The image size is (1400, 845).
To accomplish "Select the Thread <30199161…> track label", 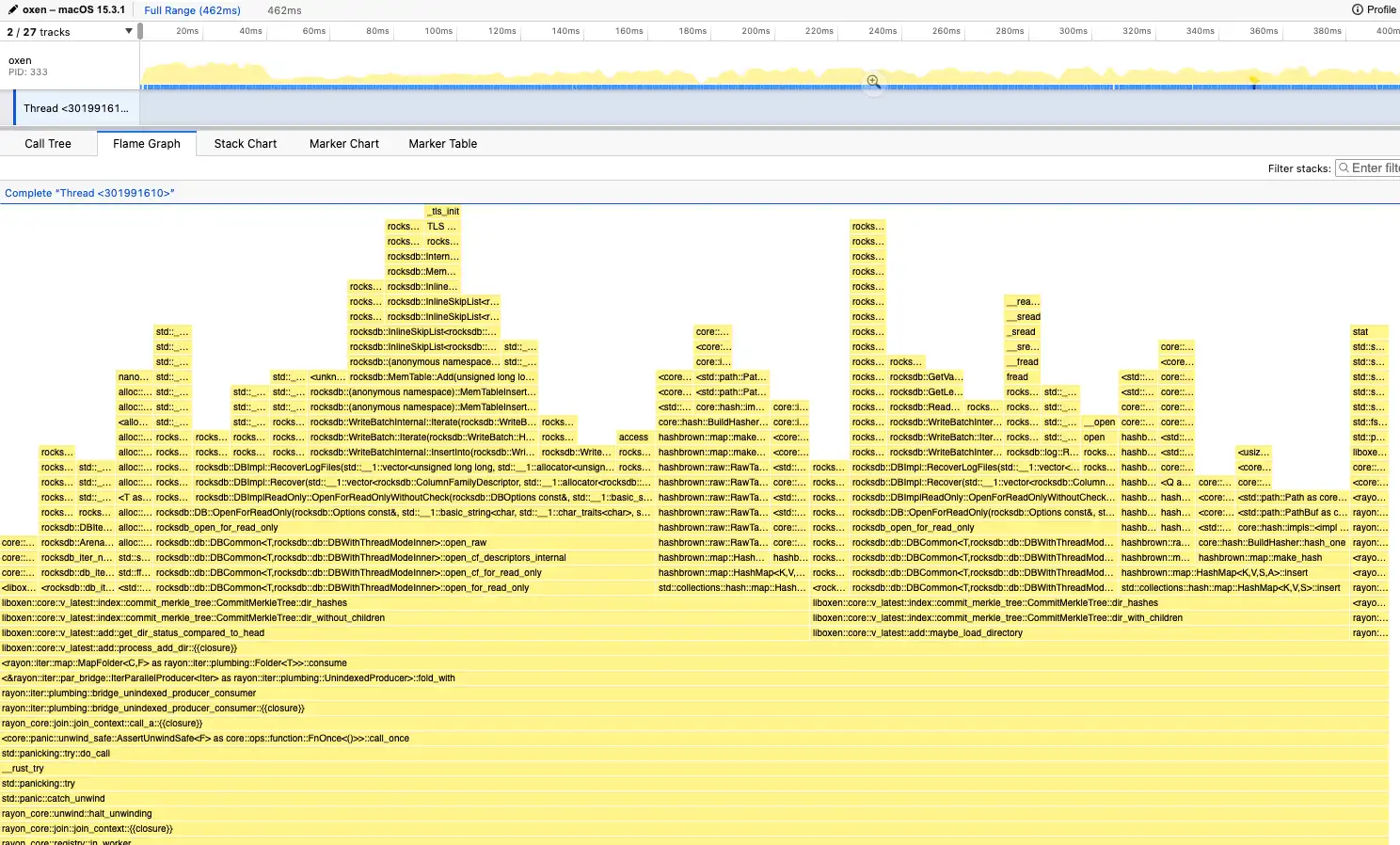I will click(75, 108).
